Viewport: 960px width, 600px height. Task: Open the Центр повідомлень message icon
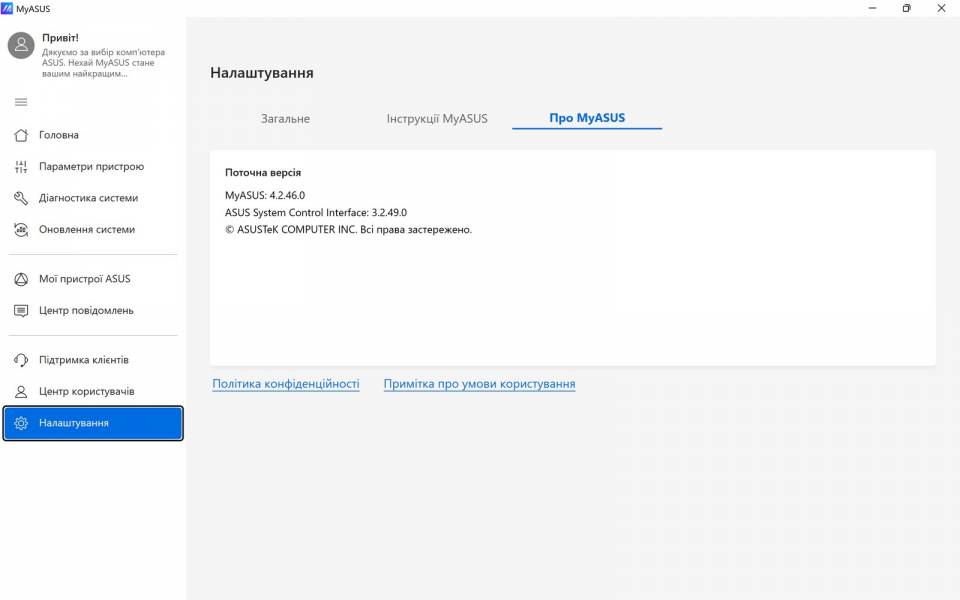click(20, 310)
